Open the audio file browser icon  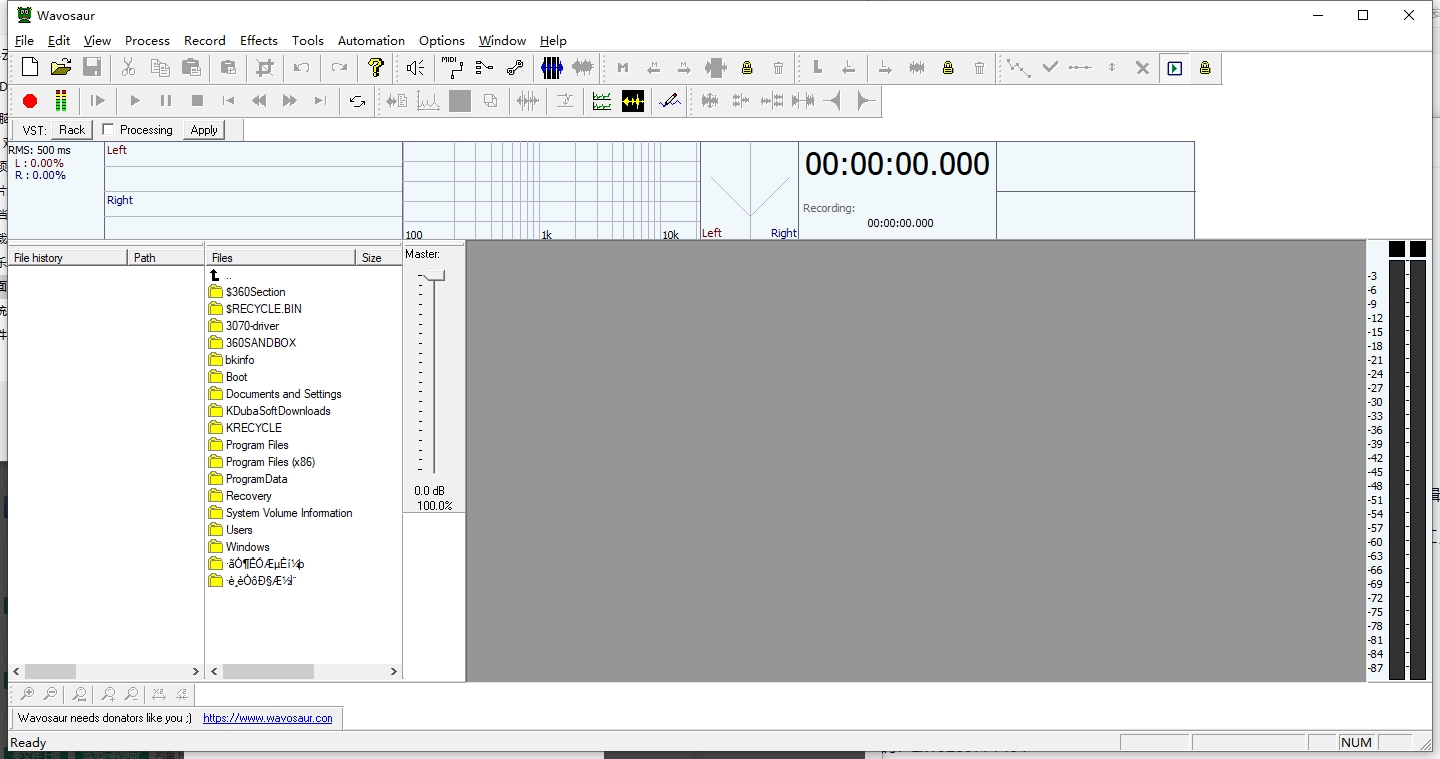(61, 68)
